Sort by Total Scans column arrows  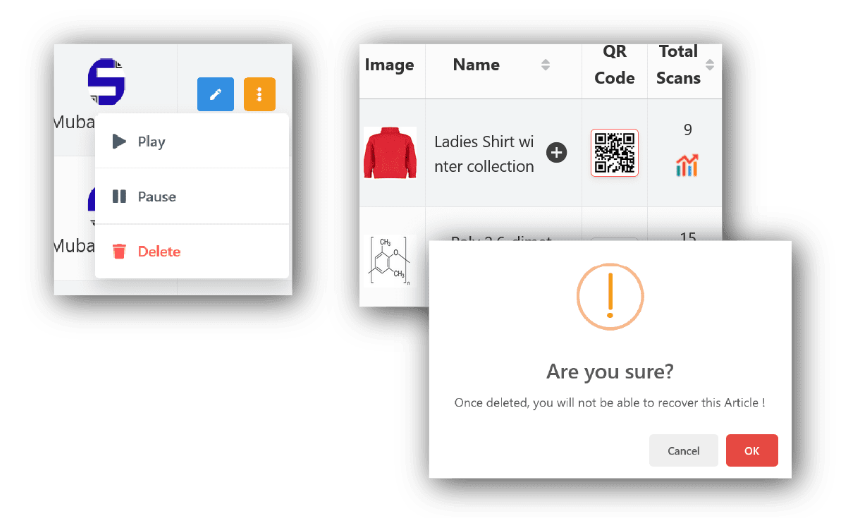(710, 65)
